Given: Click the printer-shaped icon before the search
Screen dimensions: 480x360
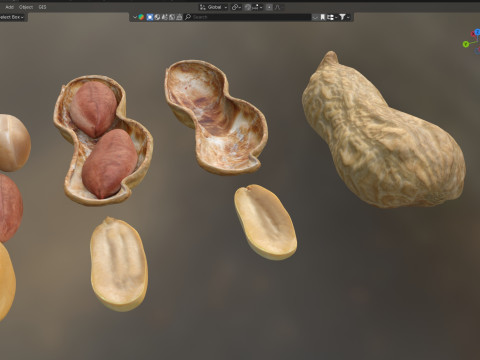Looking at the screenshot, I should click(179, 17).
